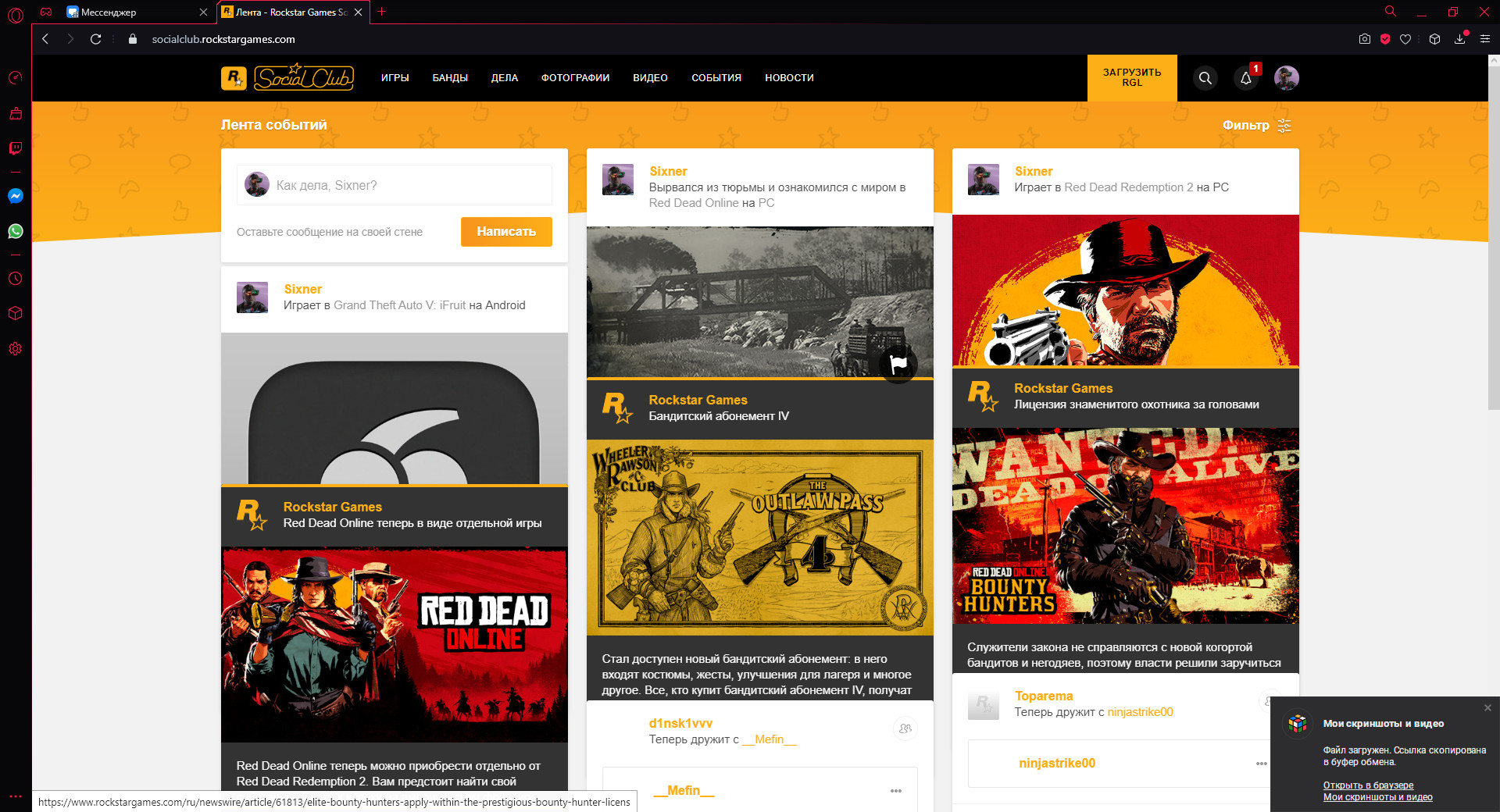Open the downloads icon in address bar
Image resolution: width=1500 pixels, height=812 pixels.
coord(1460,39)
